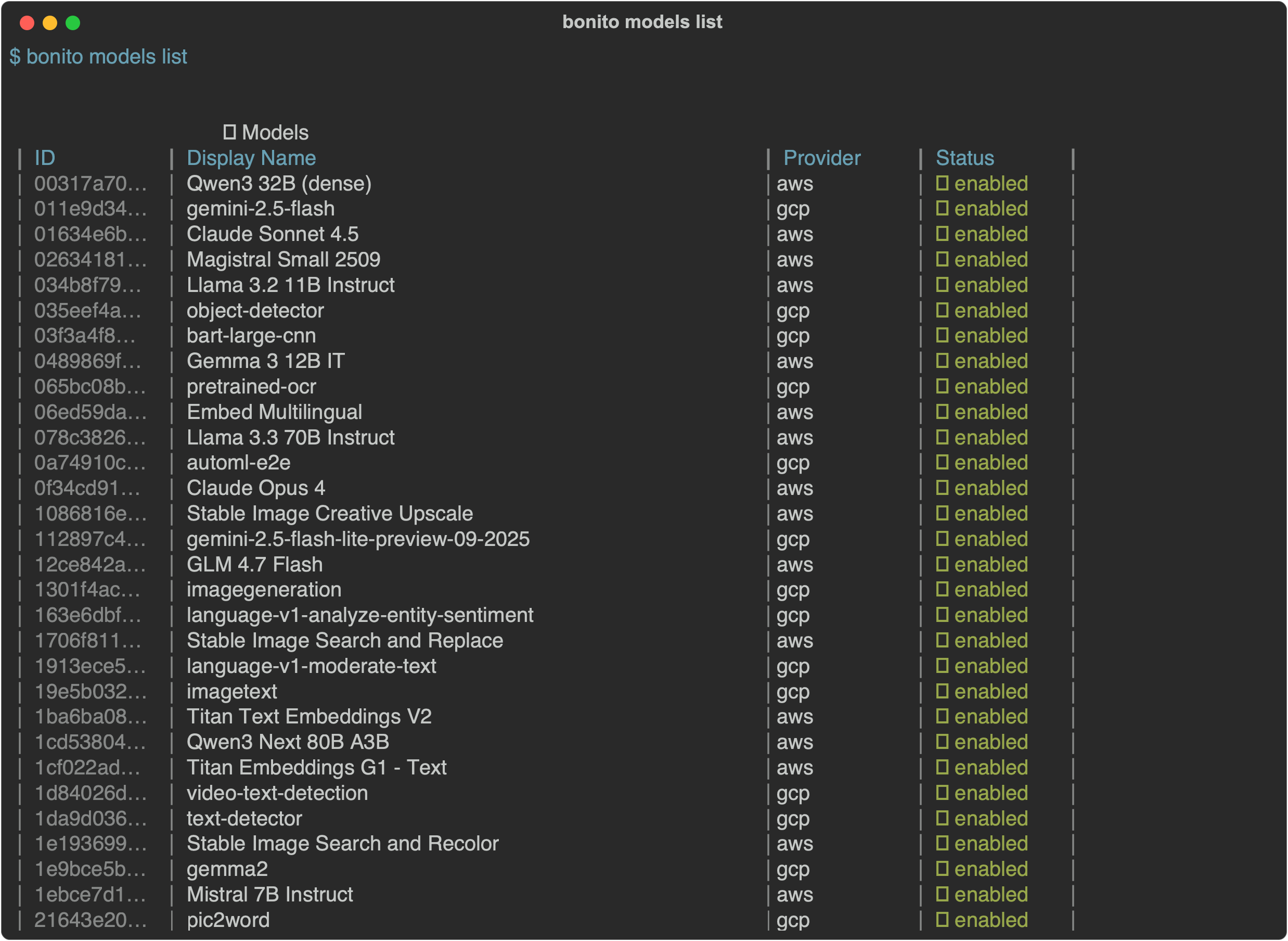1288x941 pixels.
Task: Click 'Titan Embeddings G1 - Text'
Action: (316, 768)
